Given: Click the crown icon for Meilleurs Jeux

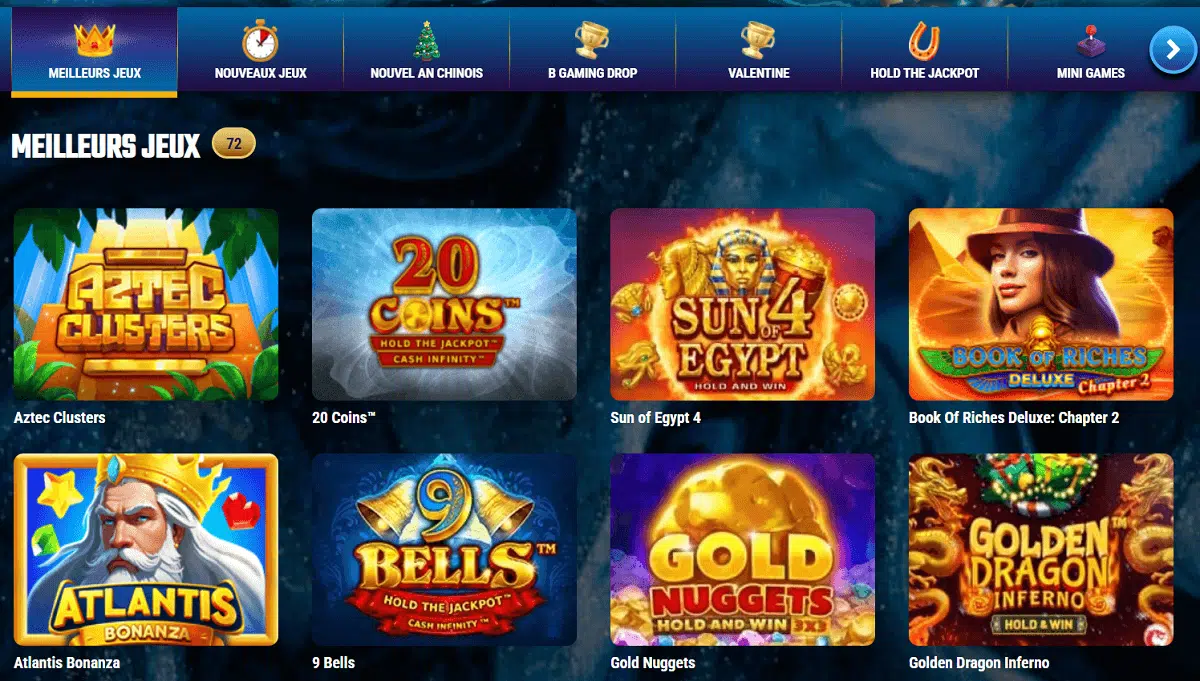Looking at the screenshot, I should point(95,39).
